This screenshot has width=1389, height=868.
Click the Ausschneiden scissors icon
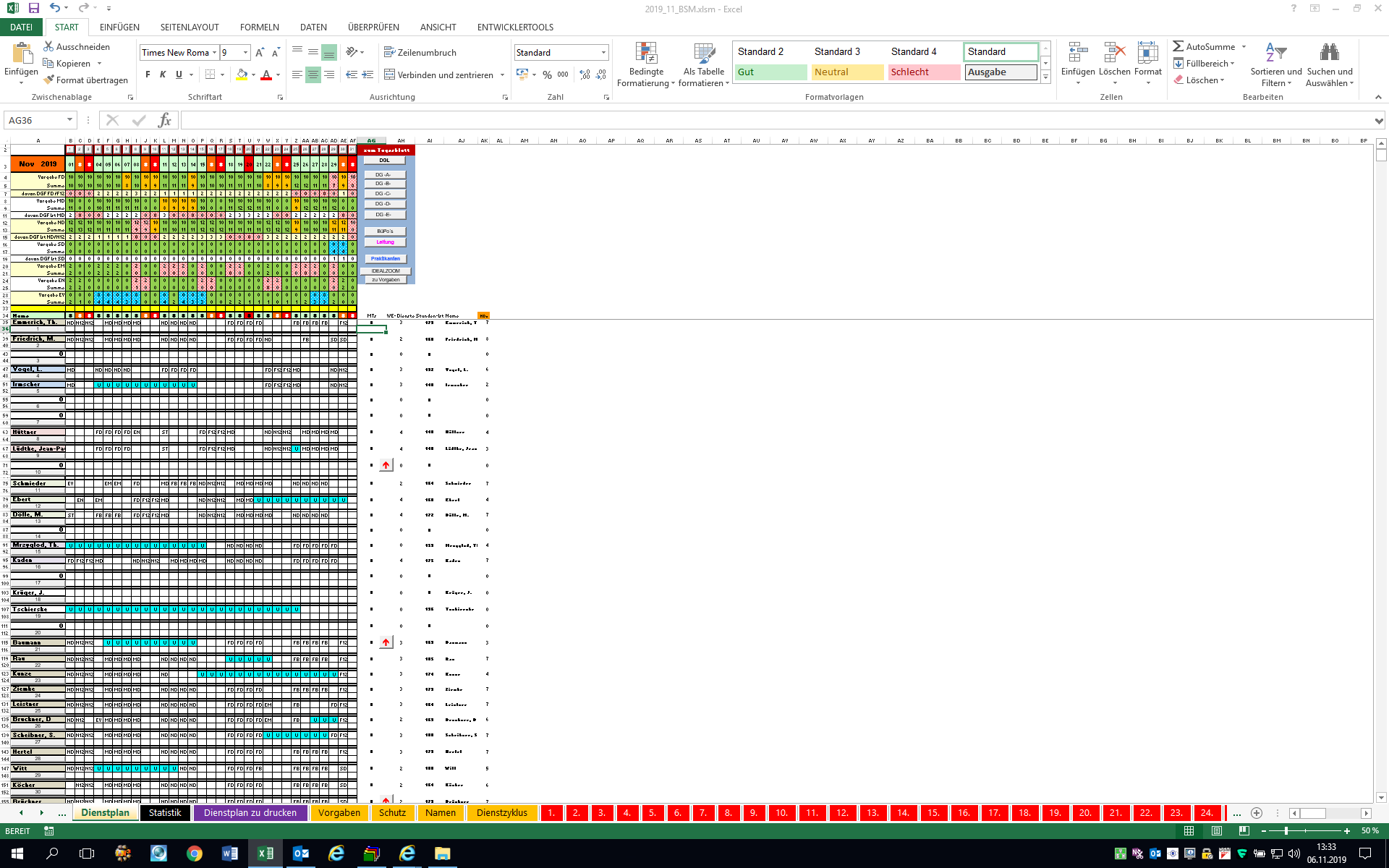point(48,46)
